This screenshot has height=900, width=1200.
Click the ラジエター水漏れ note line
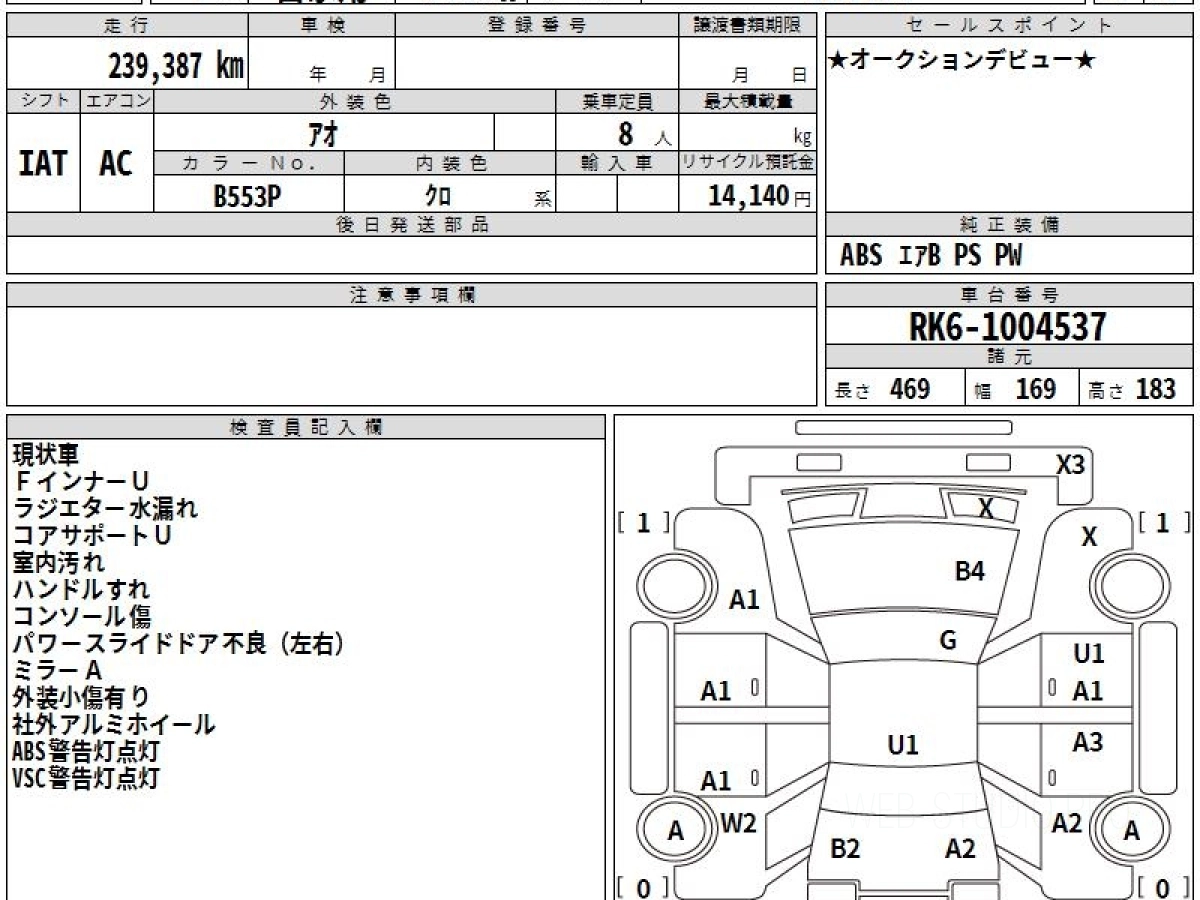pyautogui.click(x=105, y=508)
